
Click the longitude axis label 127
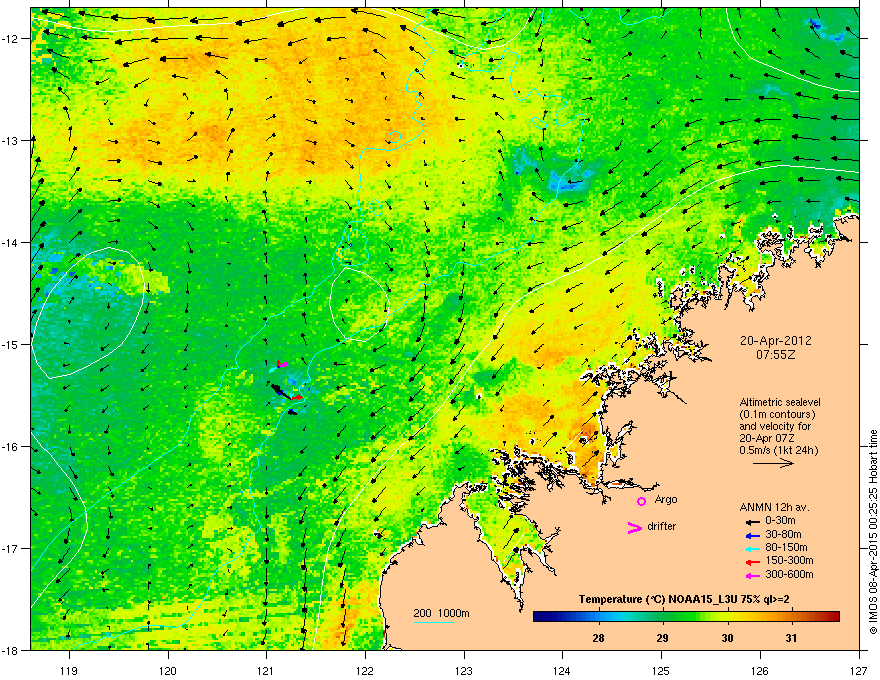pyautogui.click(x=859, y=670)
